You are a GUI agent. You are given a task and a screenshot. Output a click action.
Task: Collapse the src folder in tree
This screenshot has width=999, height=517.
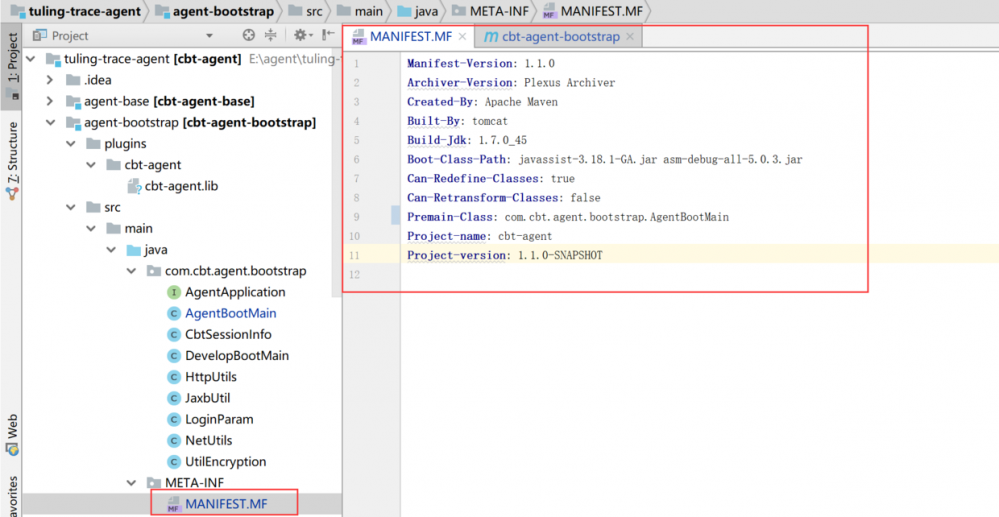tap(71, 207)
